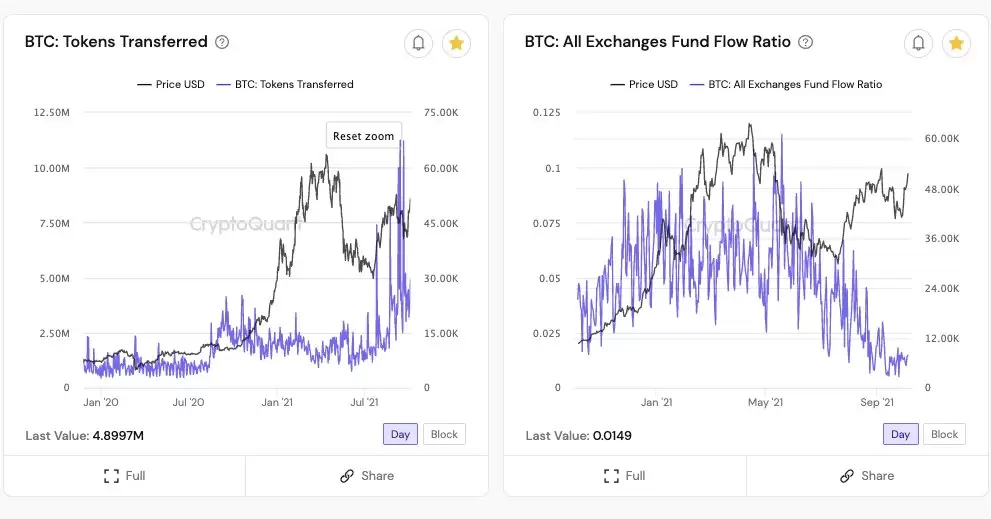Toggle Price USD series in Tokens Transferred legend
Viewport: 991px width, 519px height.
(x=171, y=85)
